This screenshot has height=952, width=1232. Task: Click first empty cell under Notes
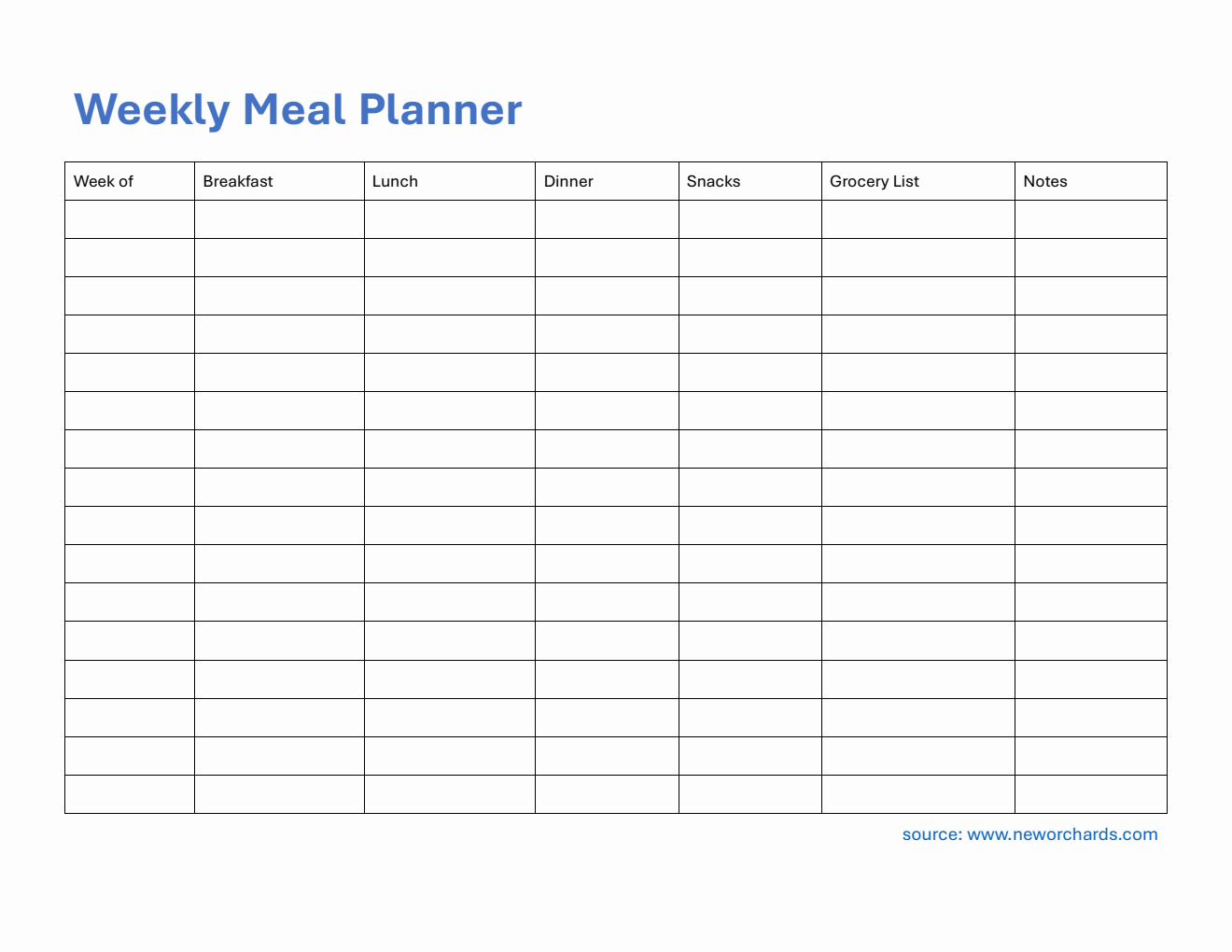[1090, 219]
